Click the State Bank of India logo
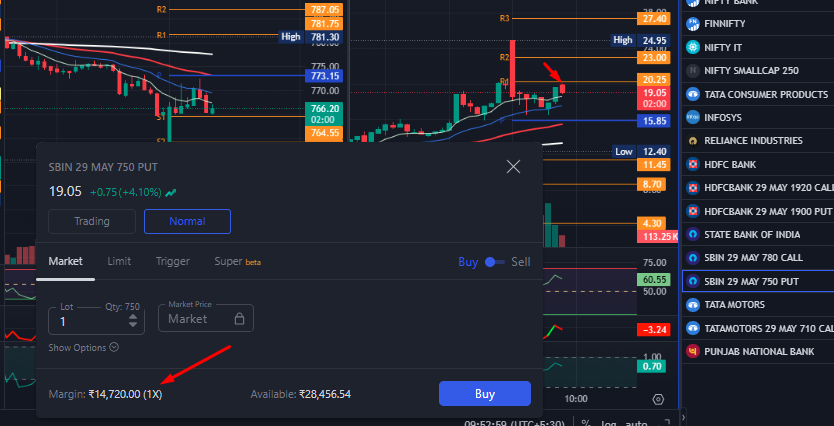The height and width of the screenshot is (426, 834). point(693,235)
